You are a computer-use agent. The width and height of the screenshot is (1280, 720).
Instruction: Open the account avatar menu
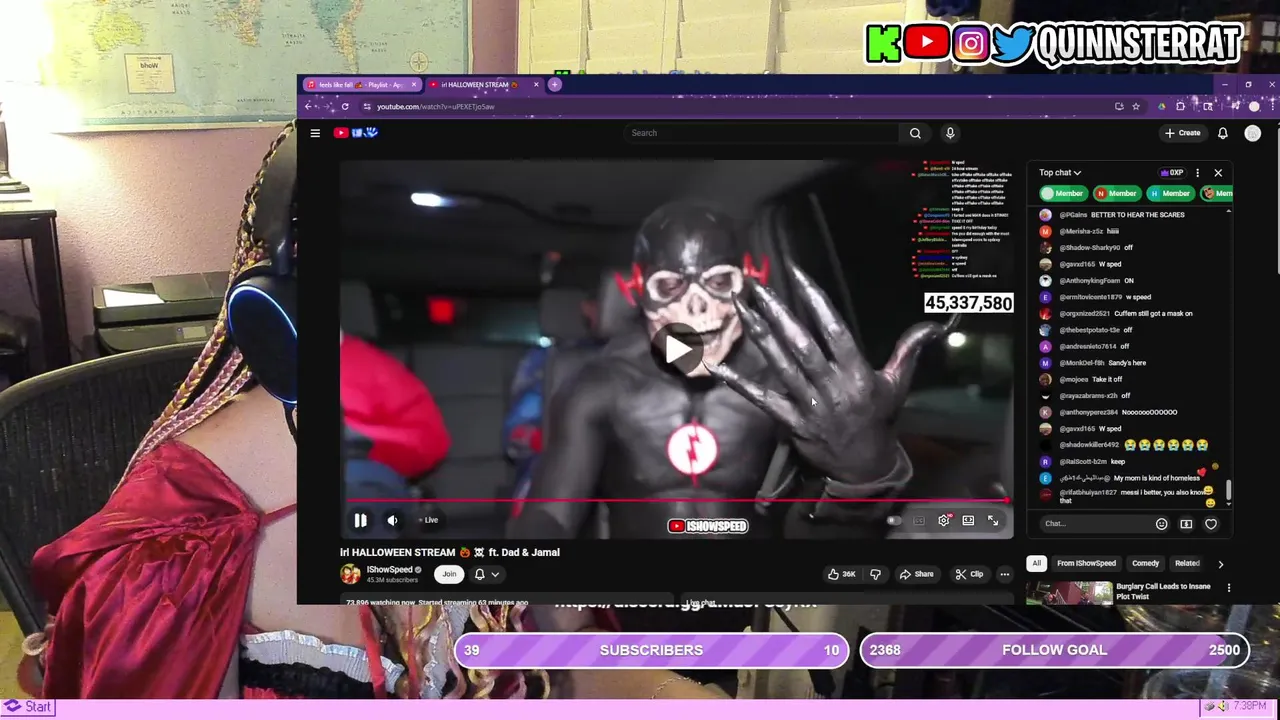[x=1253, y=133]
